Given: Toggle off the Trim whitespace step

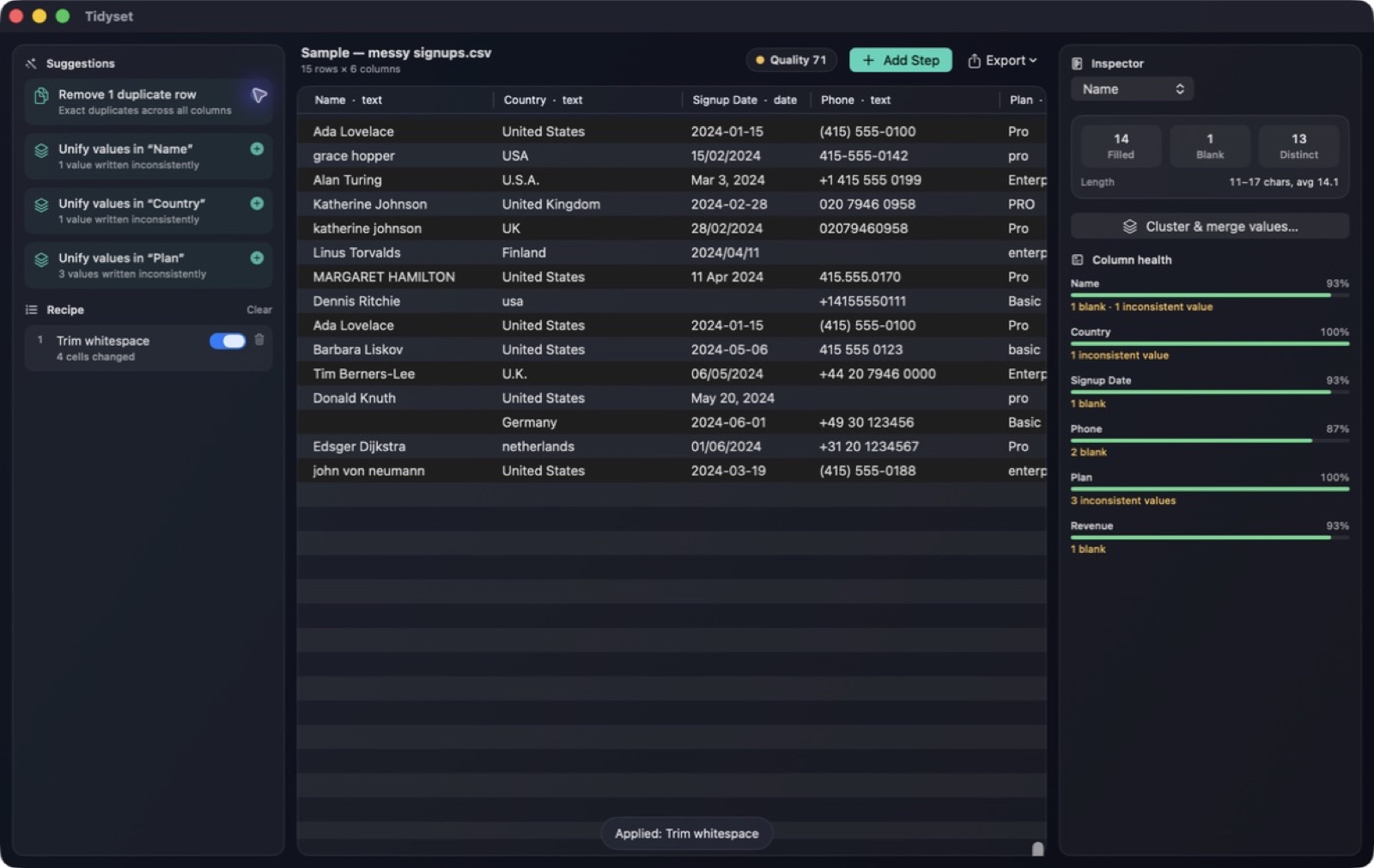Looking at the screenshot, I should pyautogui.click(x=228, y=341).
